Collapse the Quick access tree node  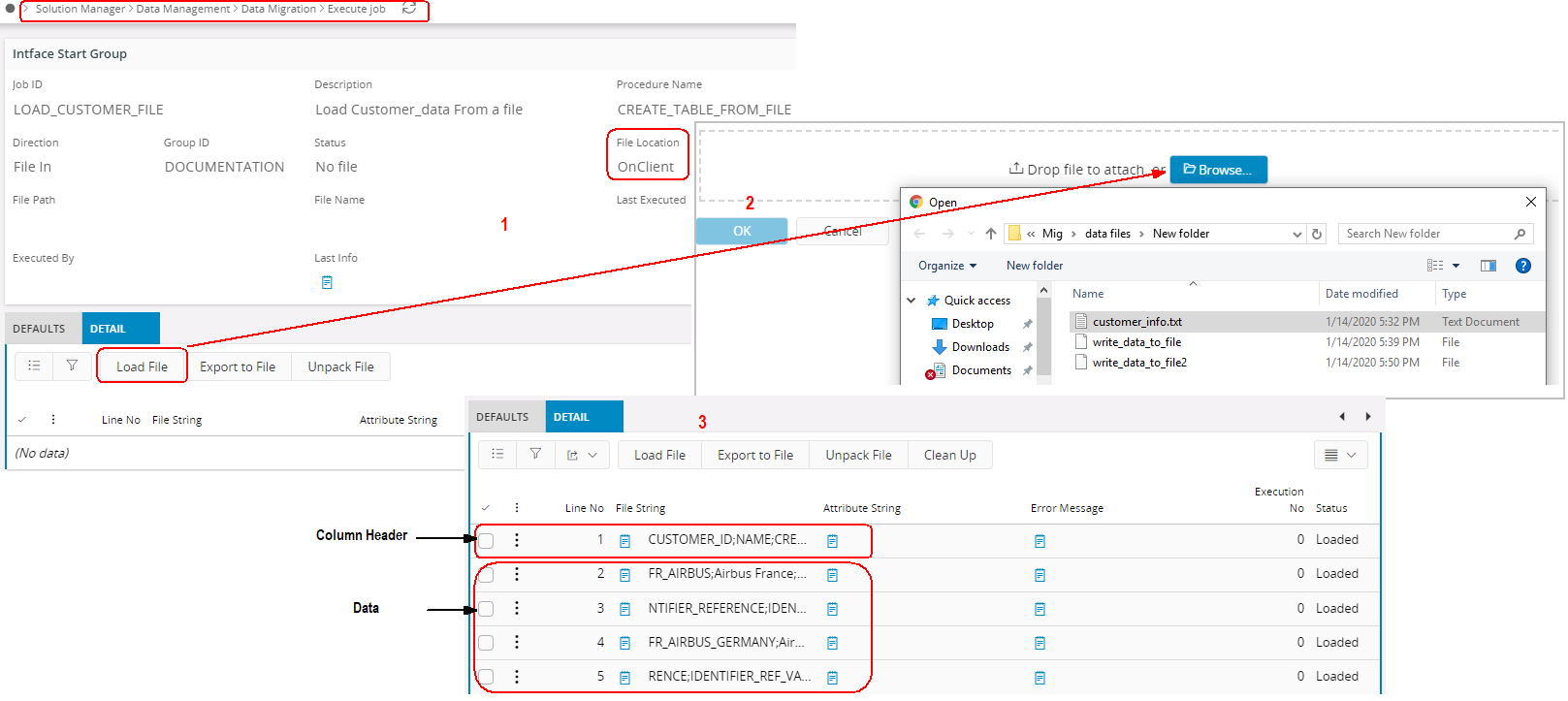pyautogui.click(x=912, y=301)
